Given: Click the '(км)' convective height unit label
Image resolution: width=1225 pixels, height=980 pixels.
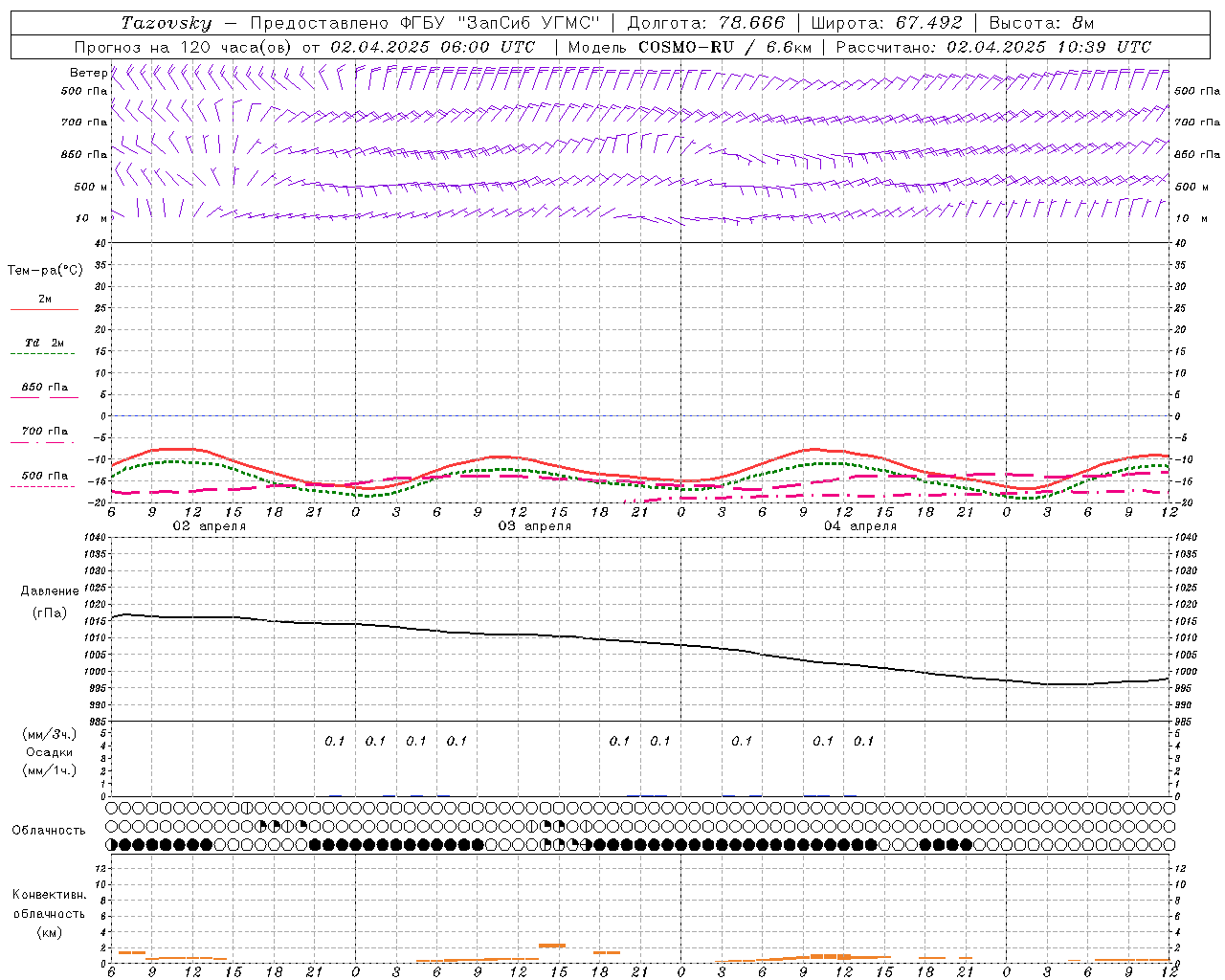Looking at the screenshot, I should tap(49, 932).
